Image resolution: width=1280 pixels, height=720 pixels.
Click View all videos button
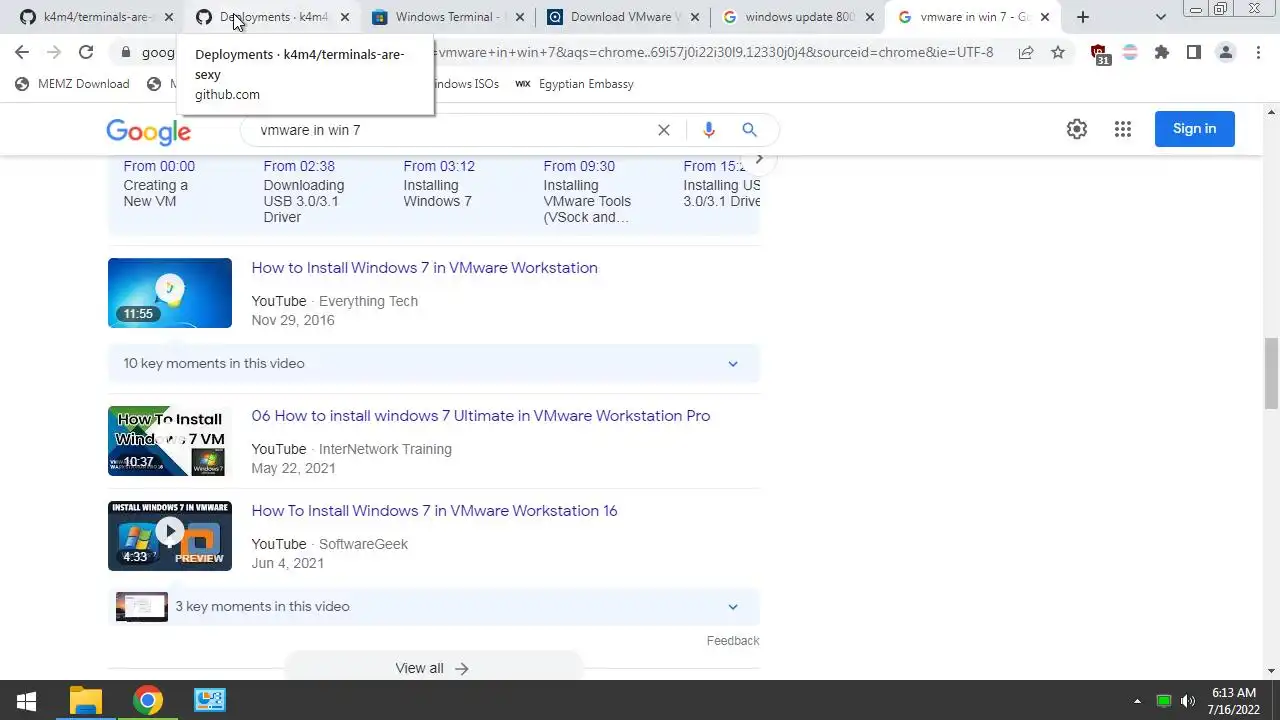433,668
